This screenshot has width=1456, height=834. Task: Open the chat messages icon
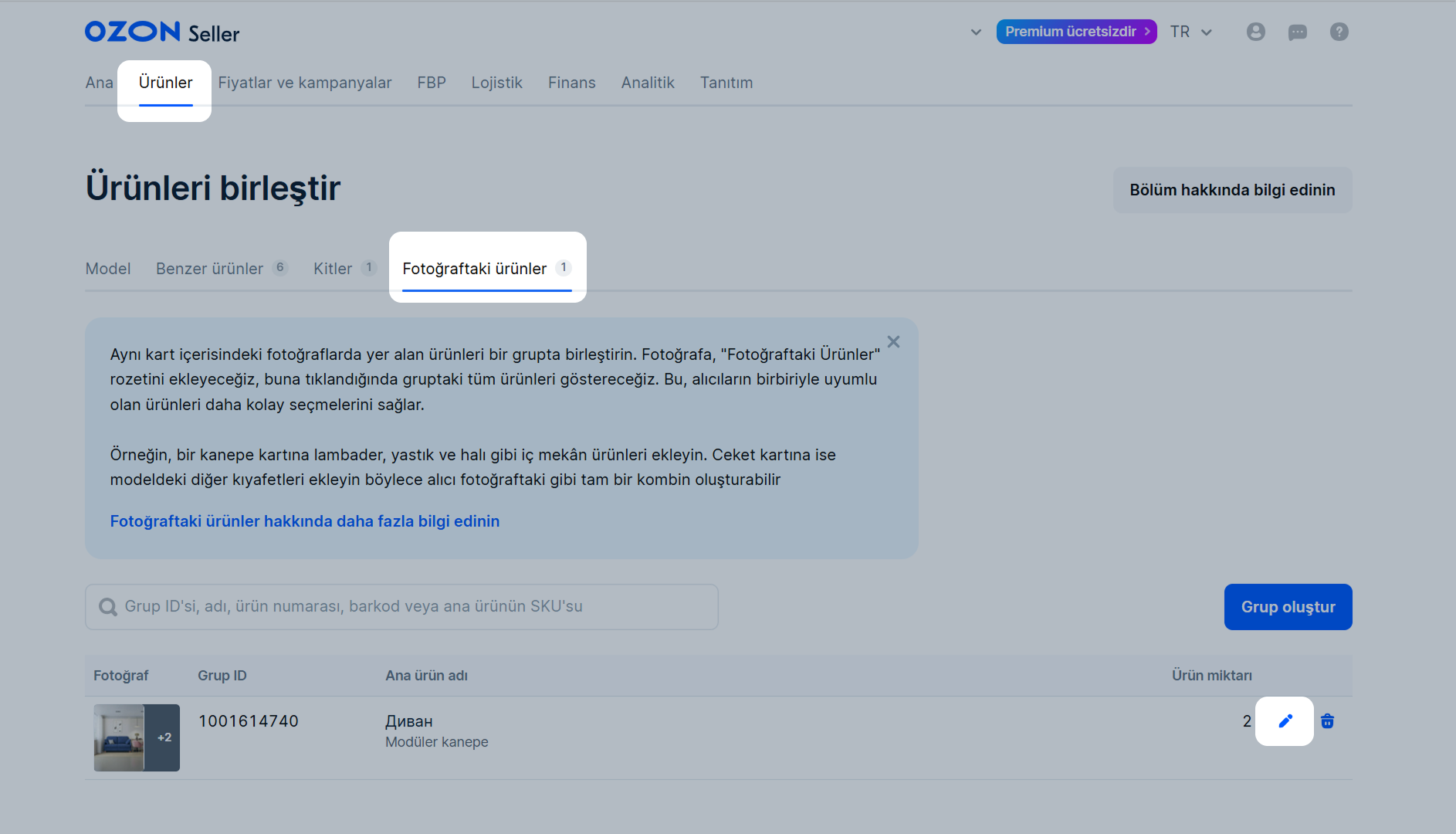1298,32
